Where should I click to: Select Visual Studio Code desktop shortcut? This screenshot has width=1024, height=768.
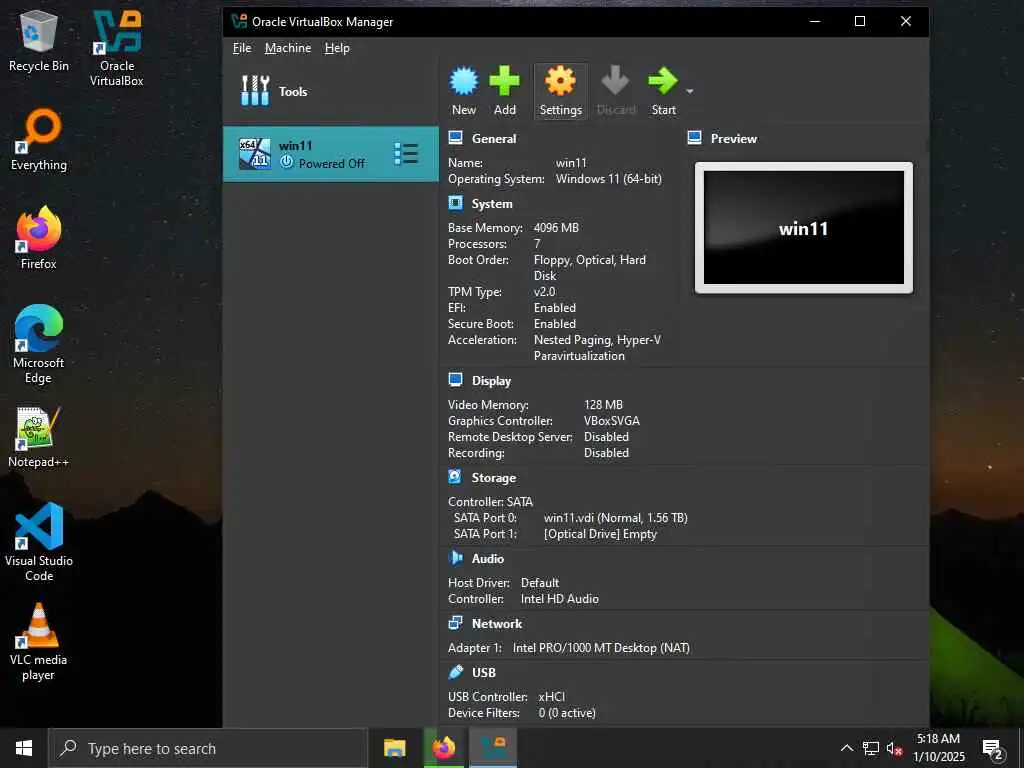(39, 542)
